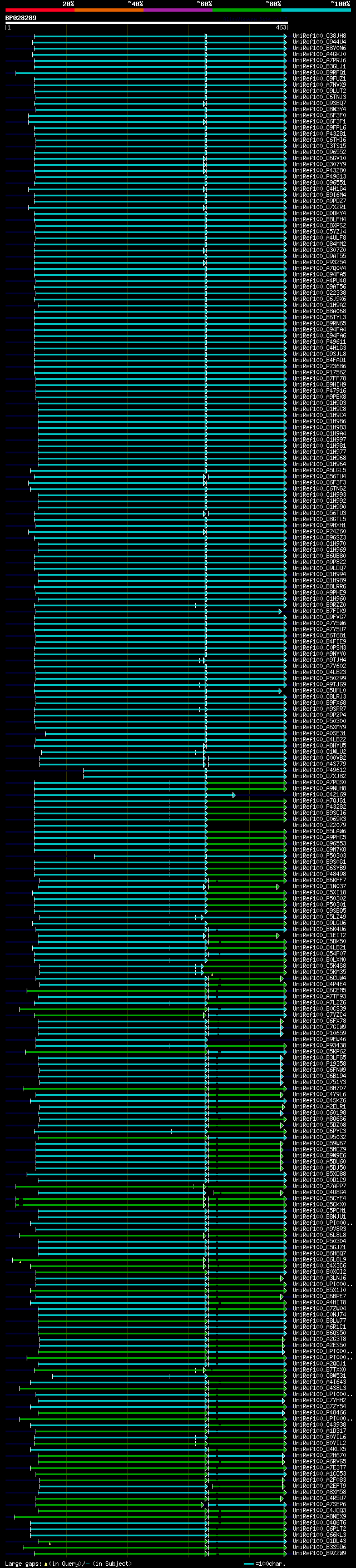Screen dimensions: 356x1568
Task: Select the UniRef100_P93254 label
Action: tap(319, 263)
